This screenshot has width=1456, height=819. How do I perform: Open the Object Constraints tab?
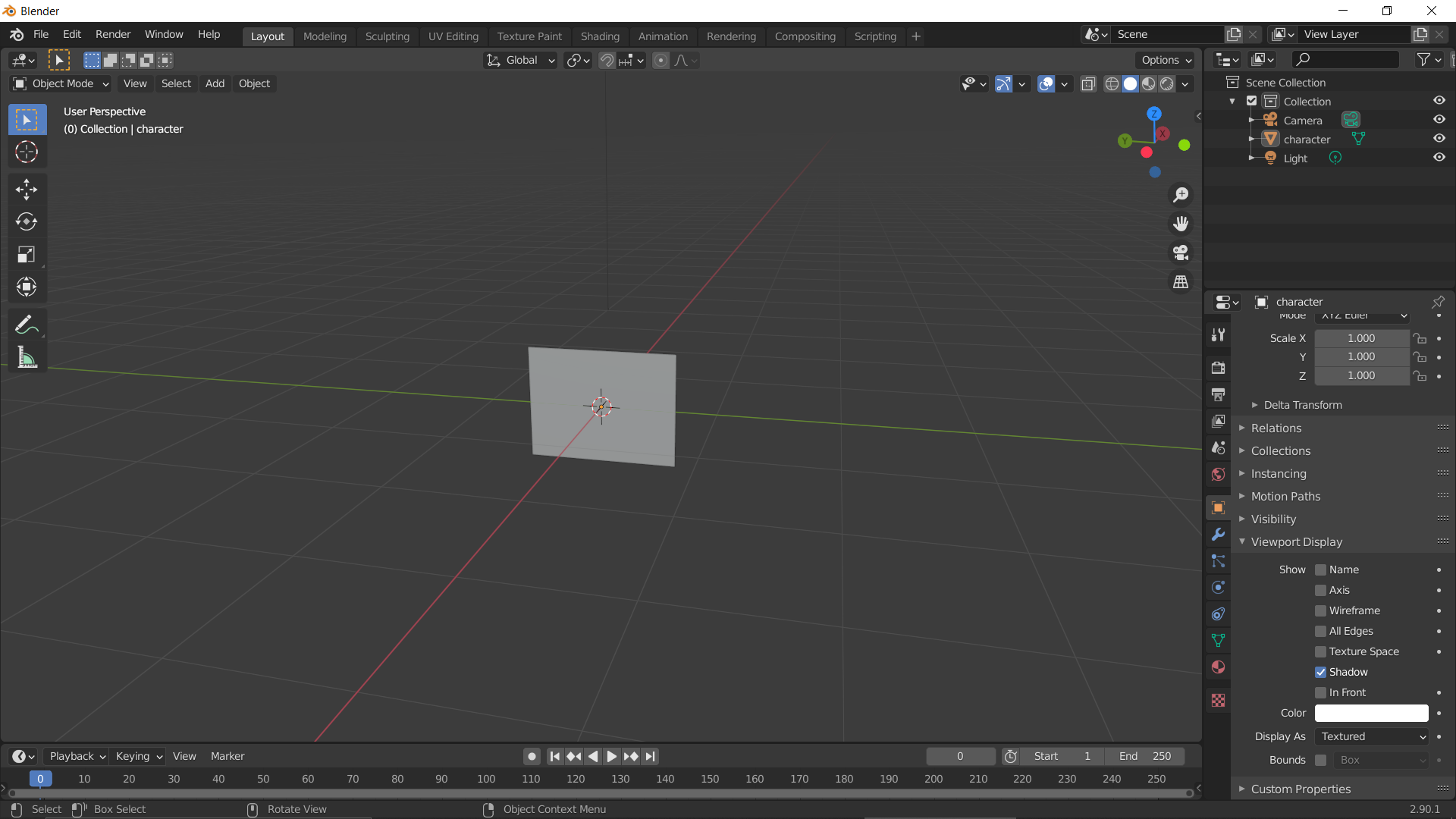click(1218, 614)
